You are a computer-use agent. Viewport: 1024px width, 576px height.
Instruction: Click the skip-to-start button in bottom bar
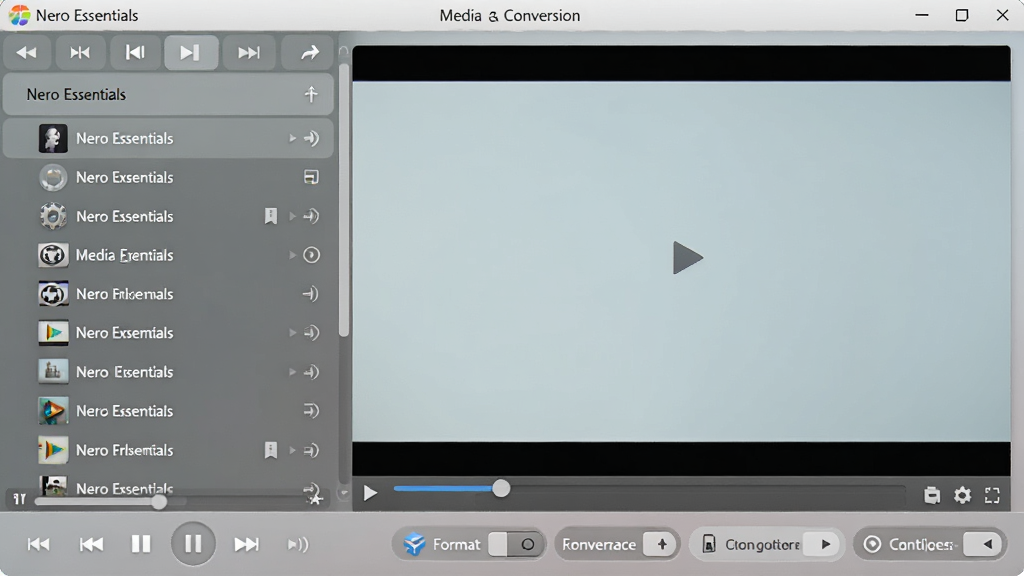point(39,544)
